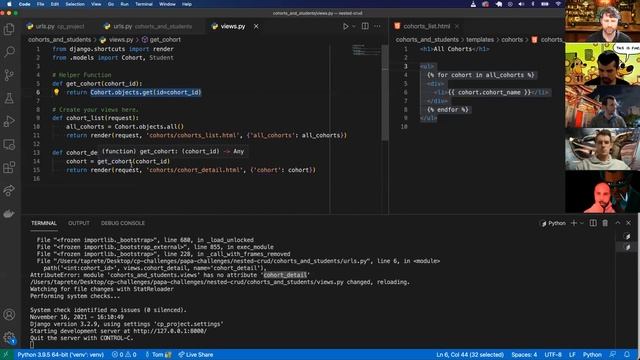Viewport: 640px width, 360px height.
Task: Change the indentation setting Spaces: 4
Action: [524, 355]
